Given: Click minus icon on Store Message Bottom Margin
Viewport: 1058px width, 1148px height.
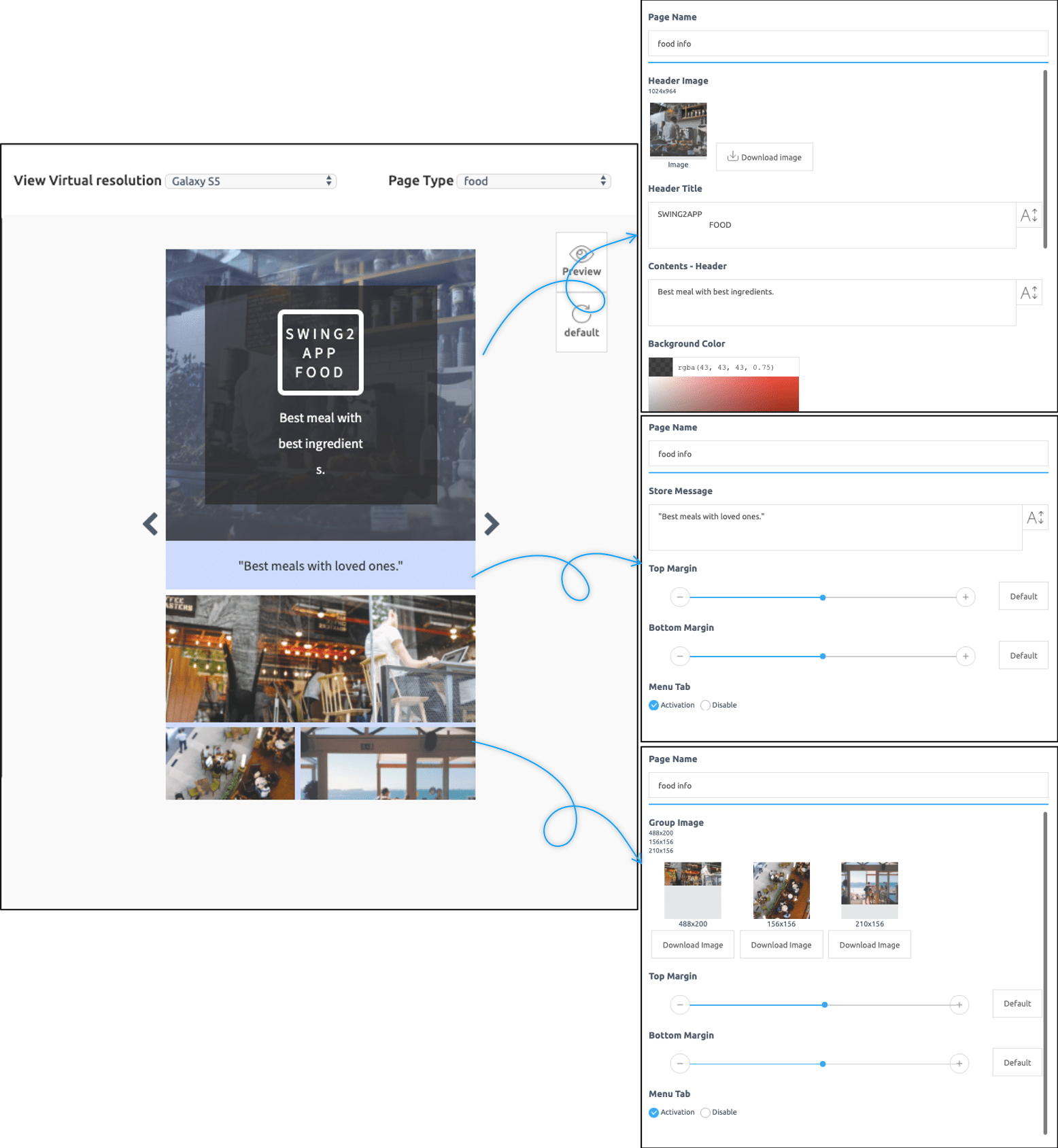Looking at the screenshot, I should click(x=680, y=657).
